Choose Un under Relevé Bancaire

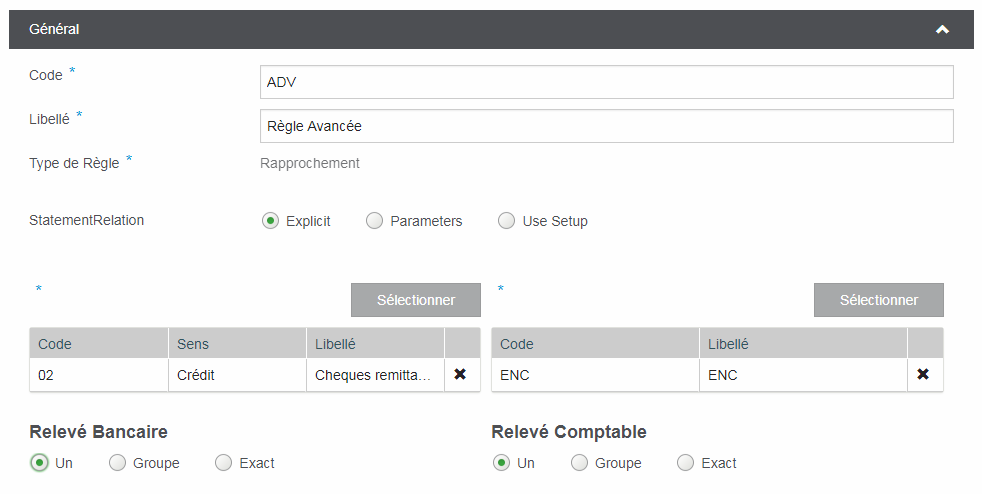click(x=40, y=463)
